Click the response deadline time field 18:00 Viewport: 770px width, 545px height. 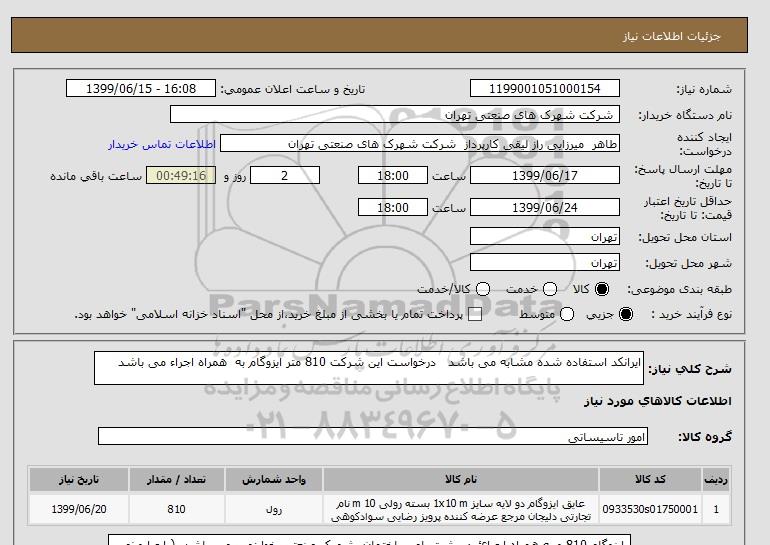tap(393, 175)
